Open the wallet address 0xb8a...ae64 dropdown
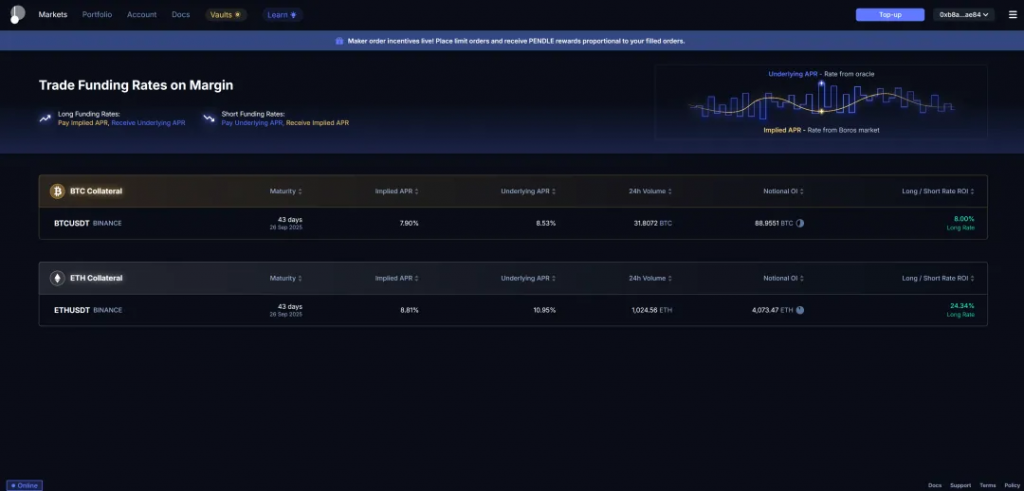 coord(964,15)
